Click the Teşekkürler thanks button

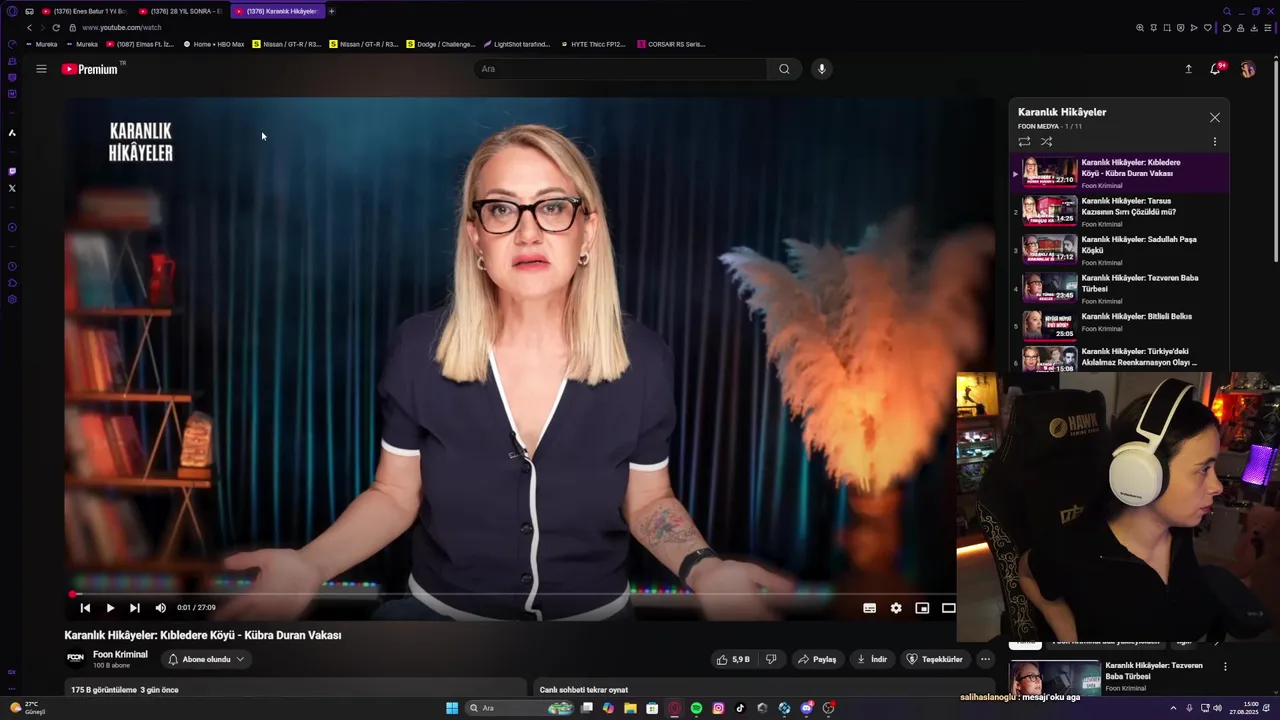pos(934,659)
